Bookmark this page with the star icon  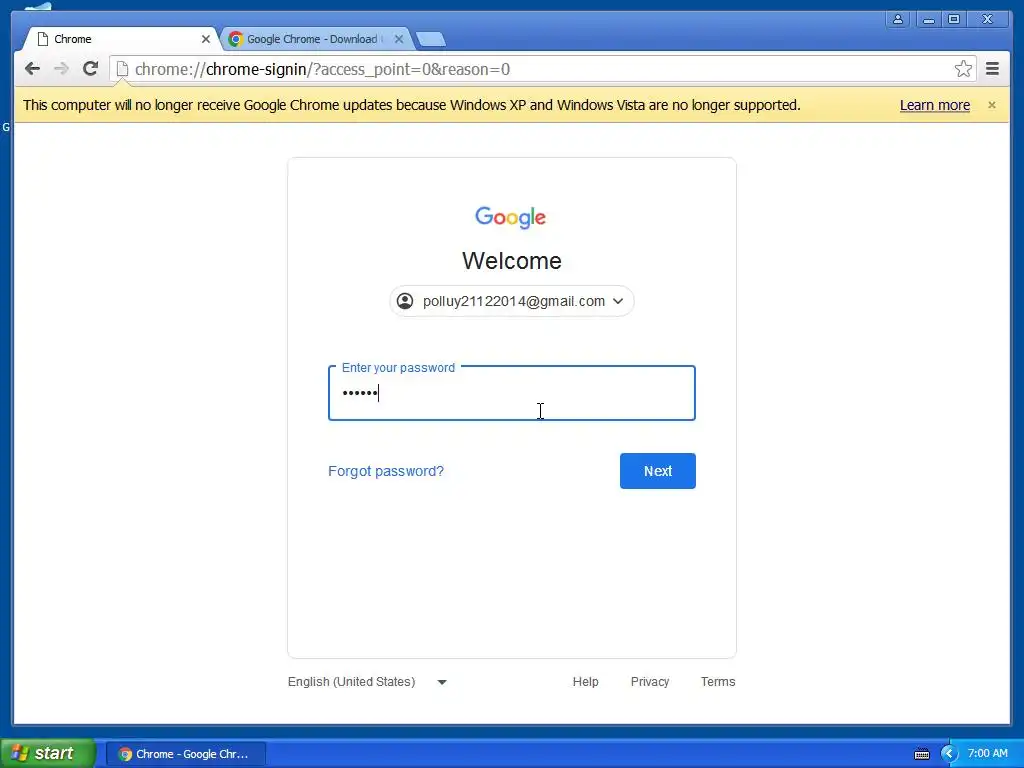click(963, 69)
